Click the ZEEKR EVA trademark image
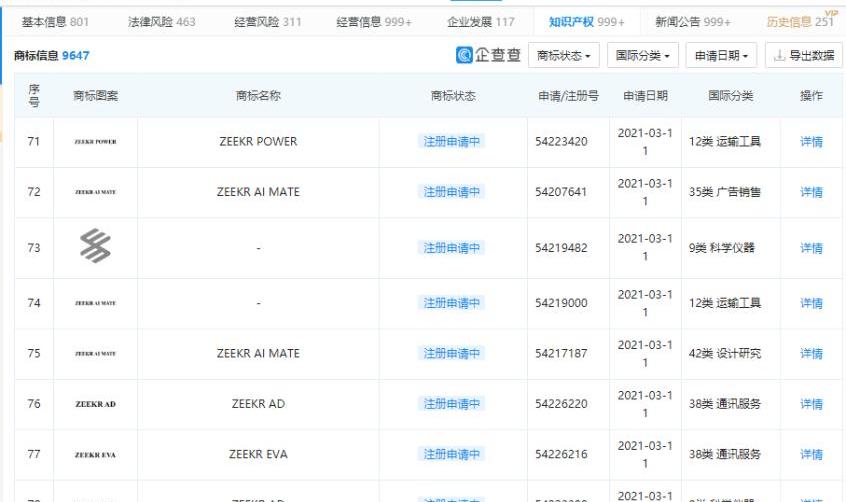The height and width of the screenshot is (502, 846). pyautogui.click(x=95, y=454)
